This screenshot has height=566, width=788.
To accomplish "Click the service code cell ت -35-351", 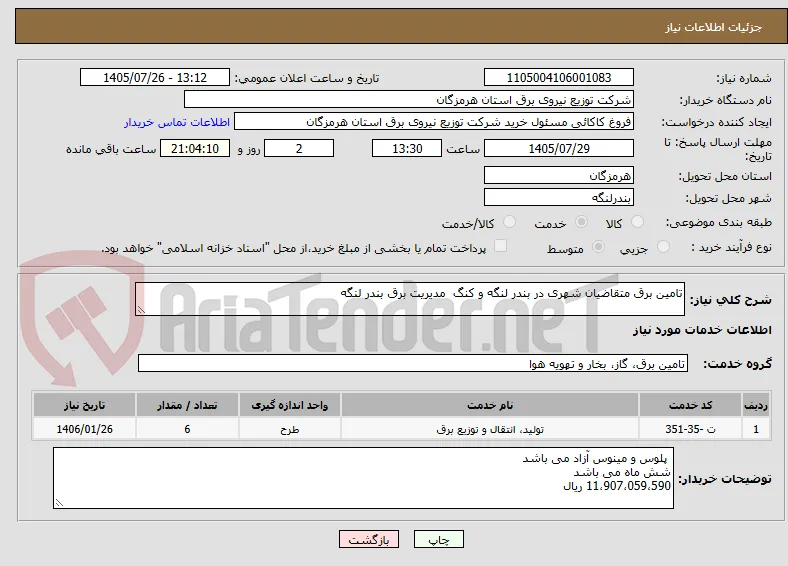I will tap(691, 429).
